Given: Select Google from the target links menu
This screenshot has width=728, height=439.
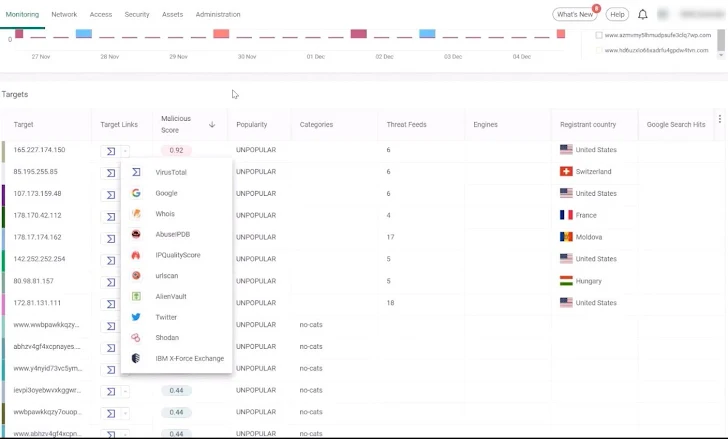Looking at the screenshot, I should click(x=166, y=193).
